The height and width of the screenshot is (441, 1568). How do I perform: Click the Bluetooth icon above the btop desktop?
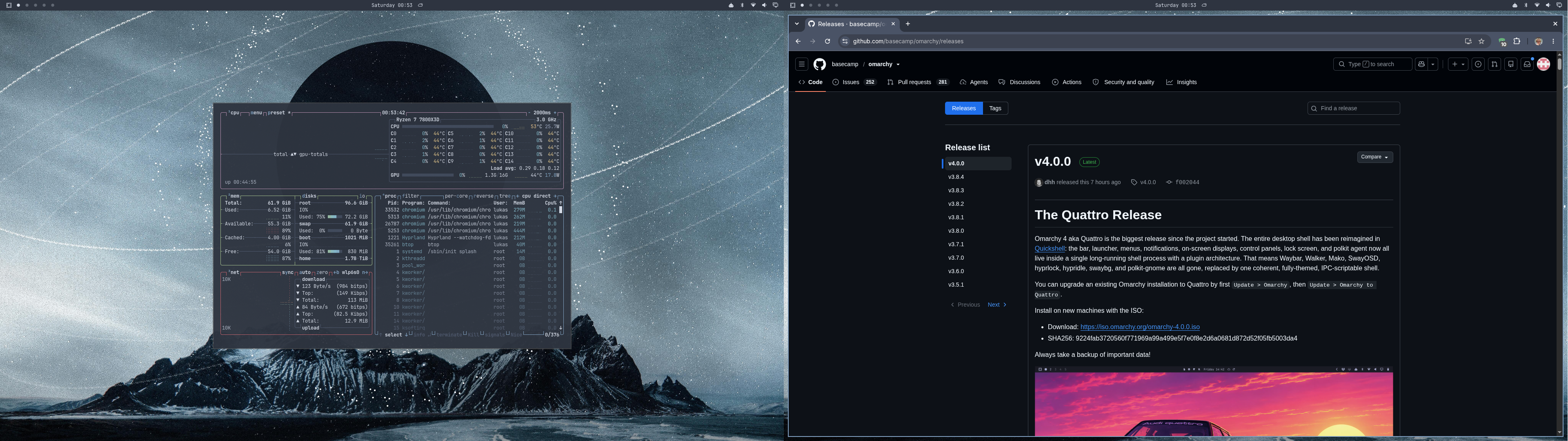tap(742, 5)
